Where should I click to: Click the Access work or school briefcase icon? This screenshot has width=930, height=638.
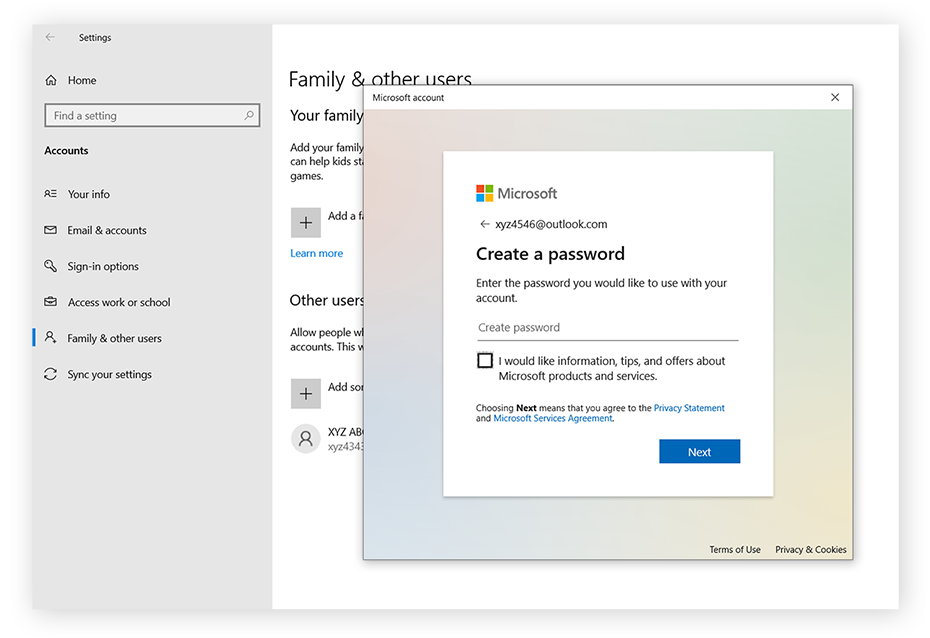(x=50, y=302)
